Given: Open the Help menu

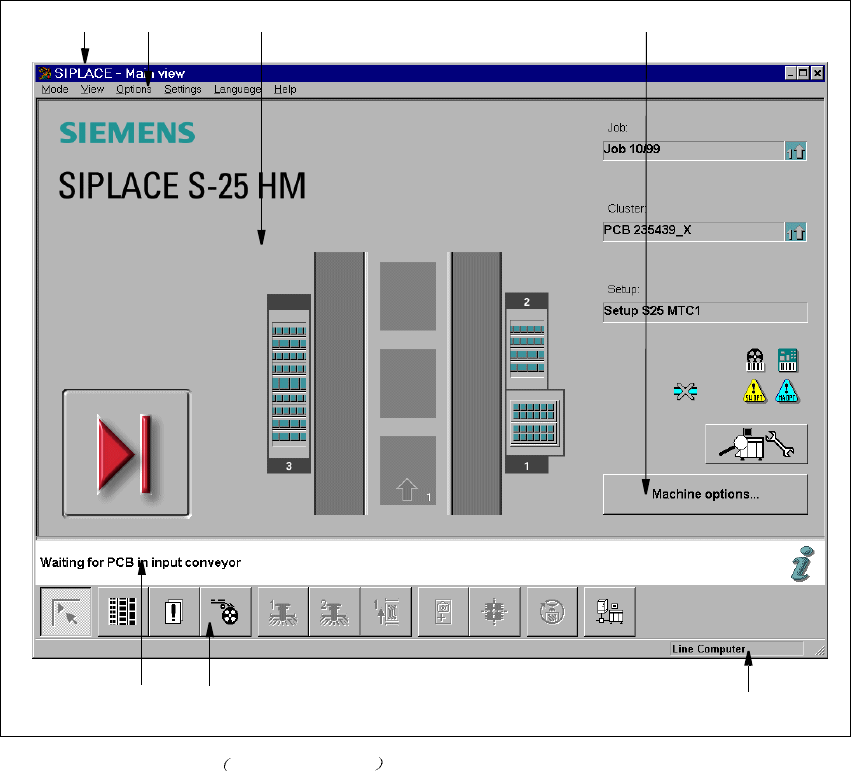Looking at the screenshot, I should [x=285, y=90].
